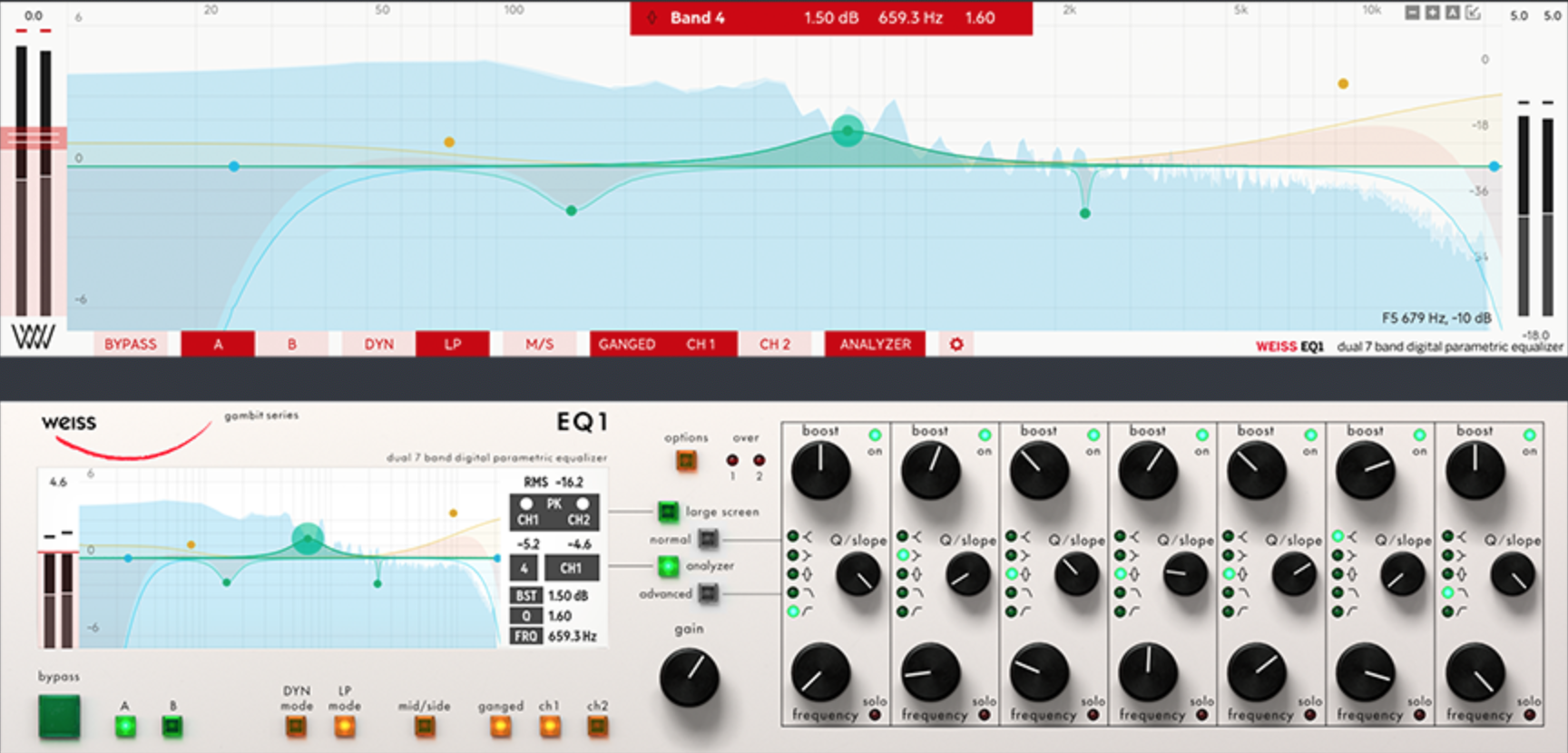Click the green dip node near 130 Hz on the large curve
The width and height of the screenshot is (1568, 753).
click(571, 210)
